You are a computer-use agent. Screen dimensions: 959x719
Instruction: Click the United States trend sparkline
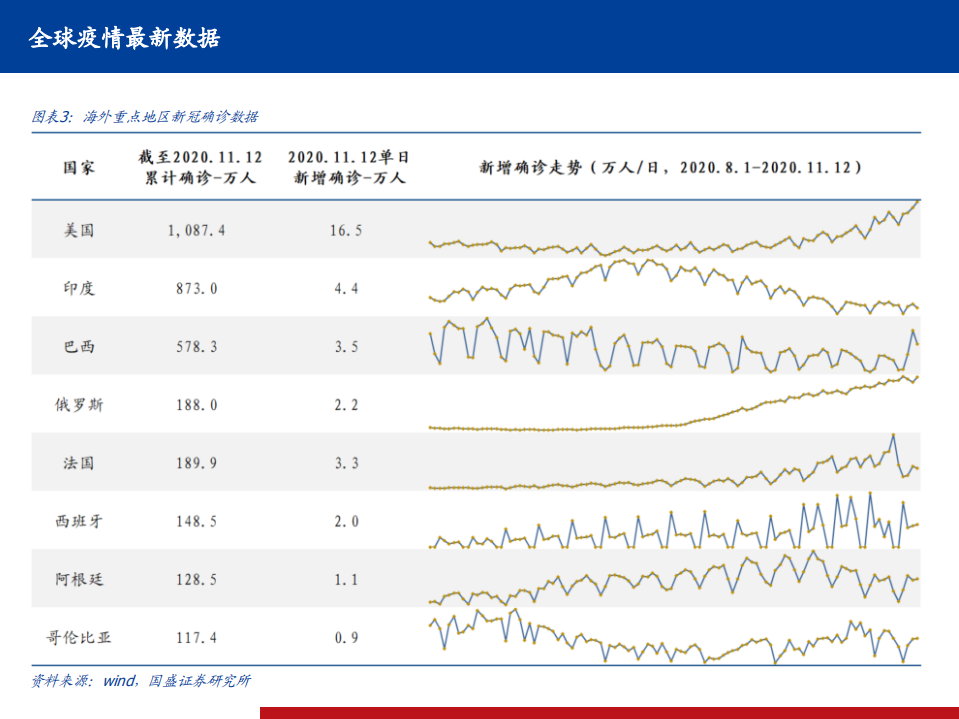[x=673, y=232]
